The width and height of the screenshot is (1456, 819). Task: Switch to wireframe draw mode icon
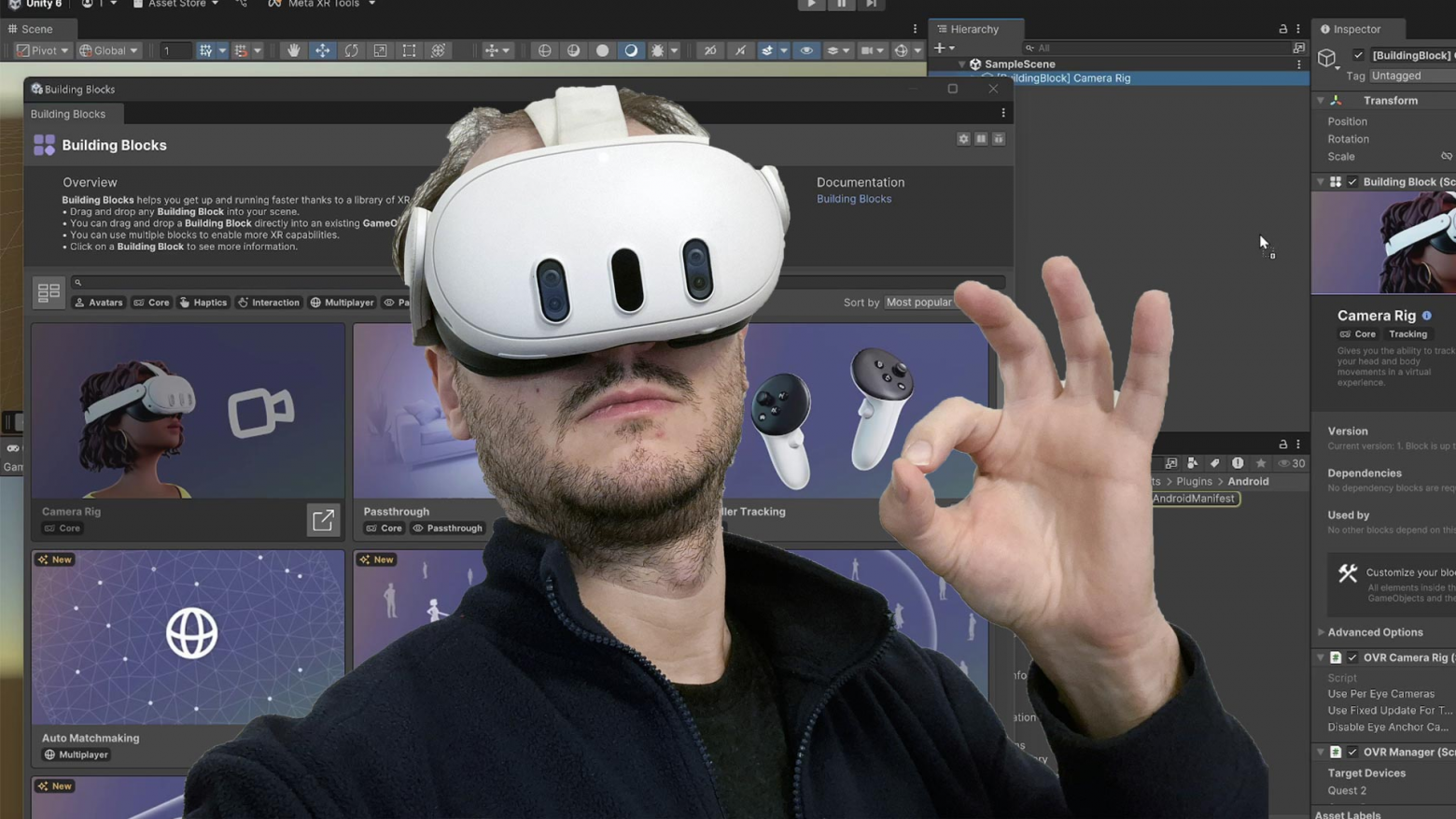[544, 50]
